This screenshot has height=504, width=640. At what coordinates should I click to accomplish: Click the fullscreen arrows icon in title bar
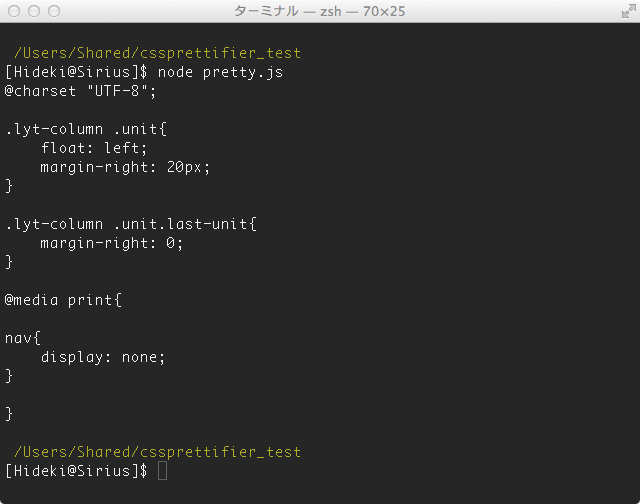(629, 11)
